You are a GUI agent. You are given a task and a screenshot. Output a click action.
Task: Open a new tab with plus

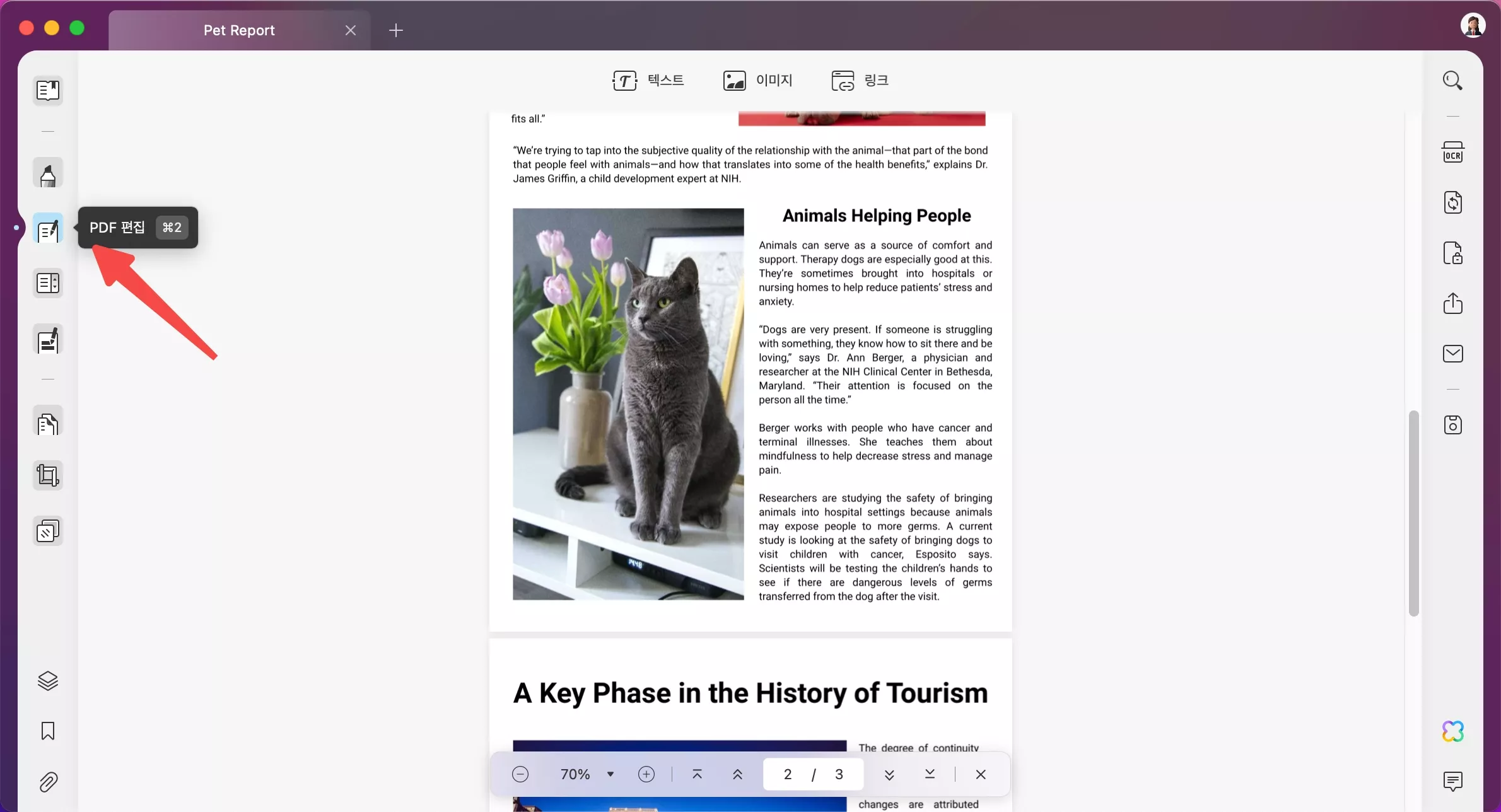coord(396,30)
